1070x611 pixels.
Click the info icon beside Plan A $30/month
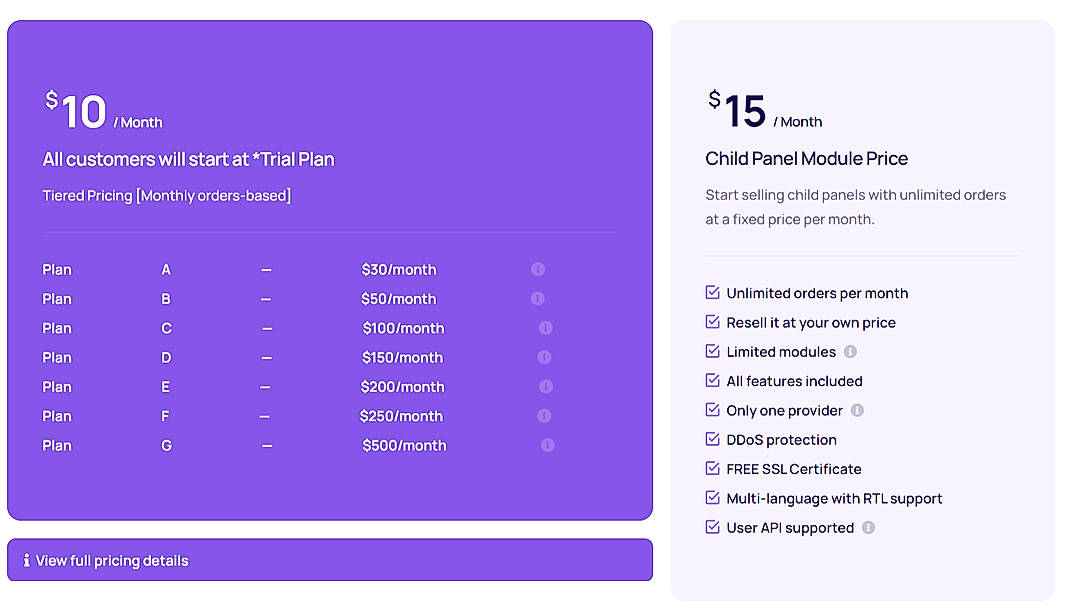(538, 269)
